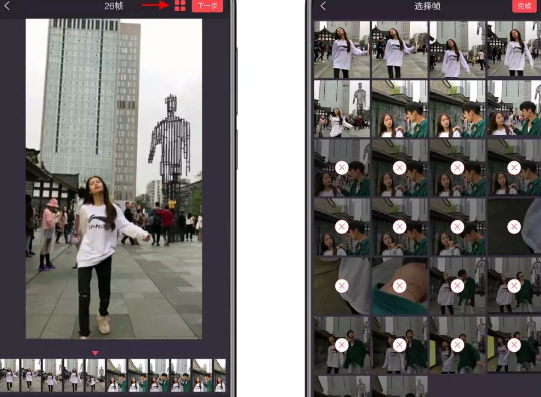Image resolution: width=541 pixels, height=397 pixels.
Task: Click the red triangle marker above the filmstrip
Action: 95,353
